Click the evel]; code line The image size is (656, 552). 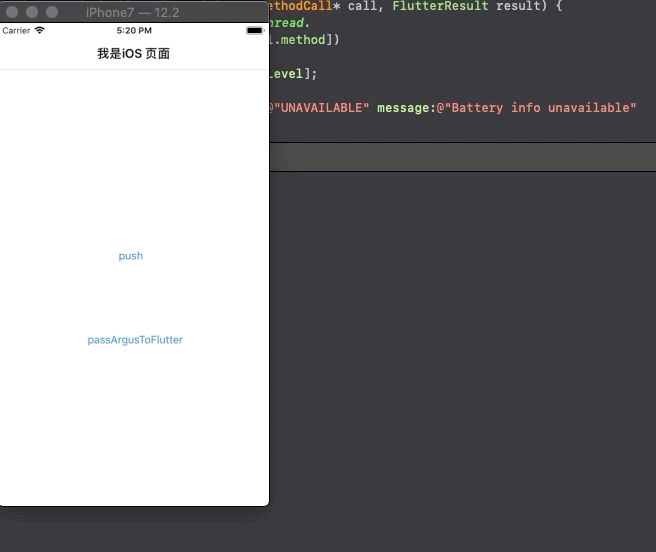coord(294,74)
